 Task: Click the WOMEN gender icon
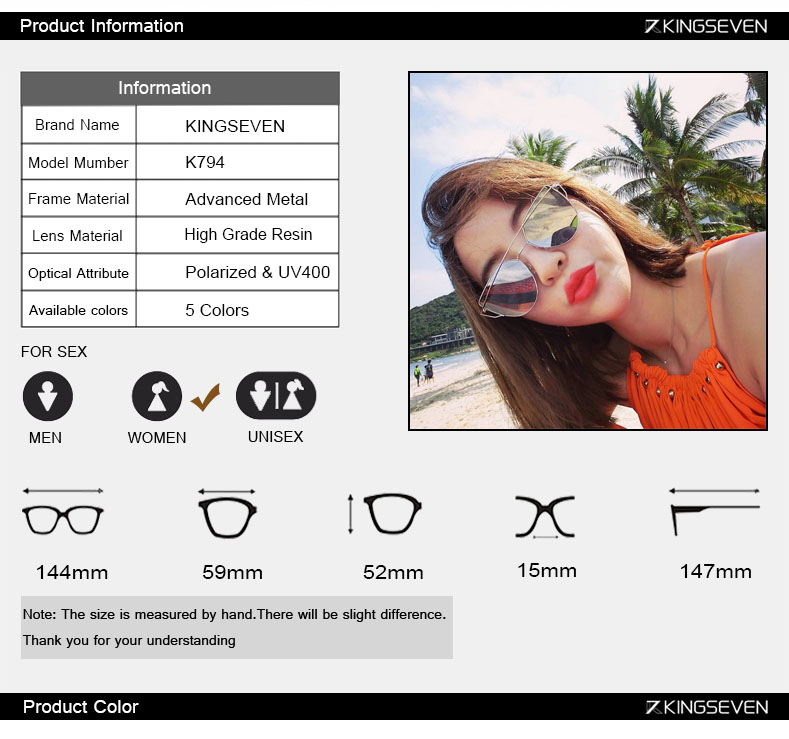157,396
